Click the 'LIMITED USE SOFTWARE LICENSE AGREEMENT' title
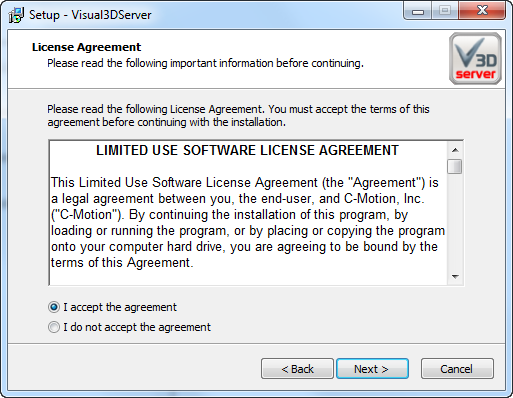The width and height of the screenshot is (513, 398). (x=247, y=150)
